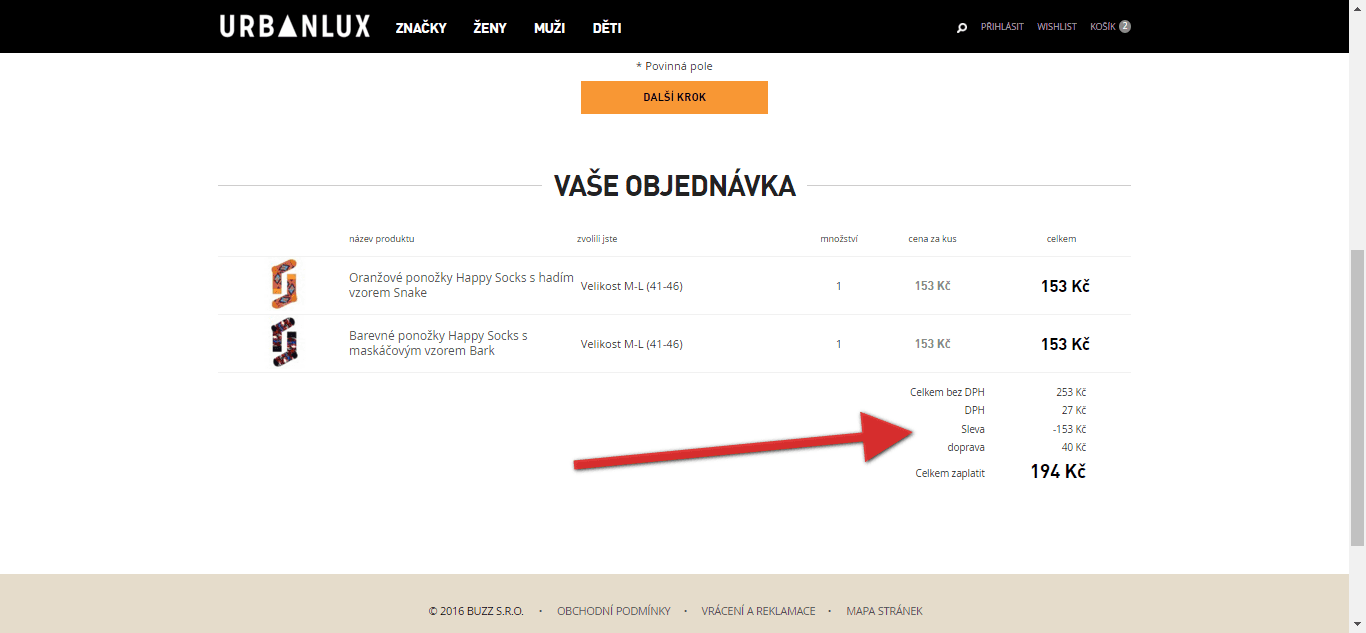1366x633 pixels.
Task: Open the VRÁCENÍ A REKLAMACE footer link
Action: pyautogui.click(x=758, y=611)
